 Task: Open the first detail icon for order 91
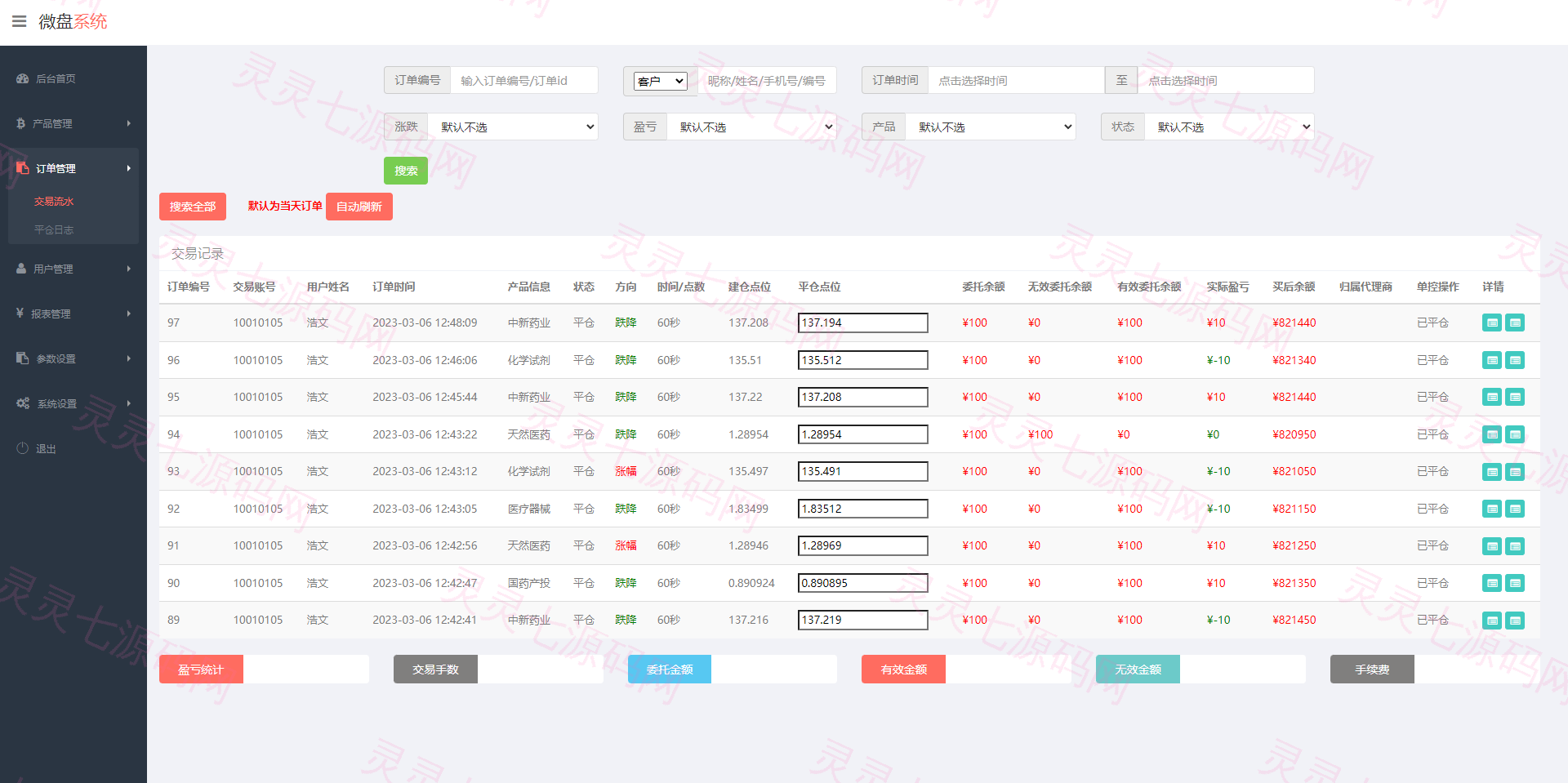tap(1492, 546)
